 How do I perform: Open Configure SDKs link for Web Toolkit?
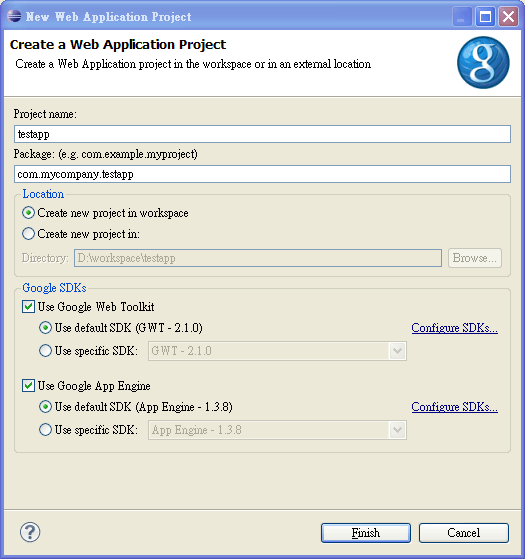point(454,328)
